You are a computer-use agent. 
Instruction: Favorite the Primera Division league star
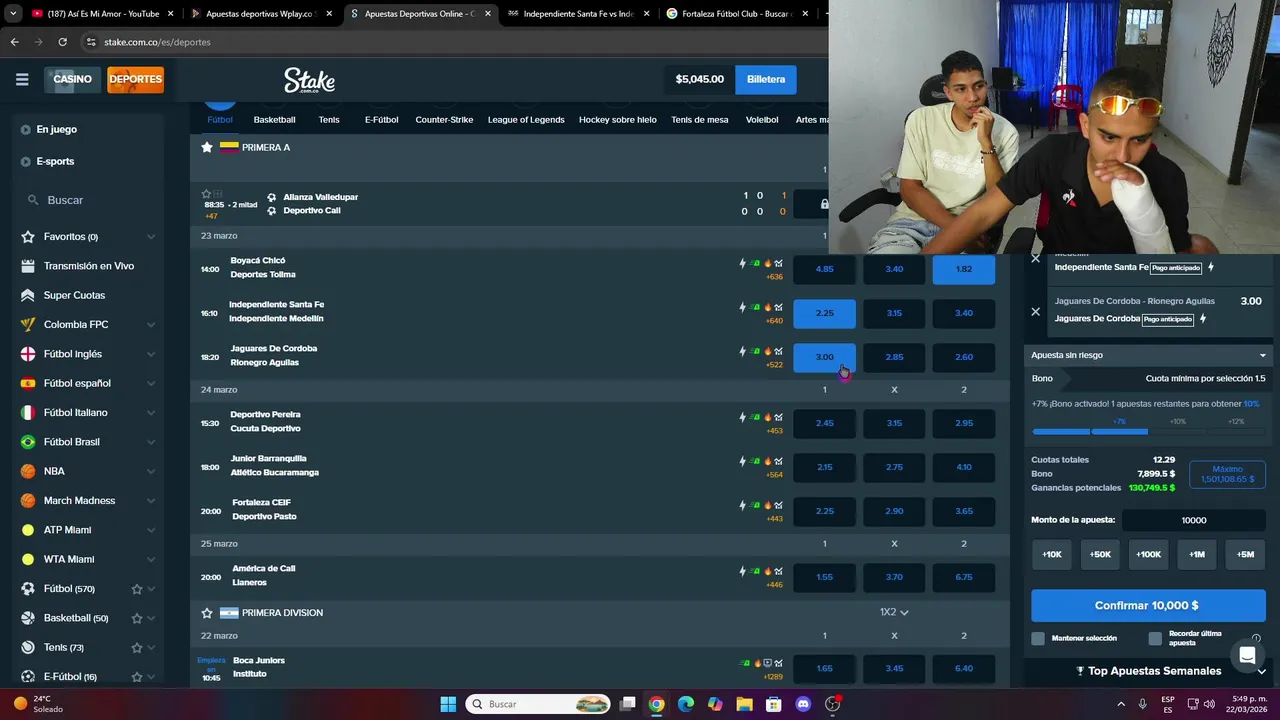pyautogui.click(x=207, y=613)
